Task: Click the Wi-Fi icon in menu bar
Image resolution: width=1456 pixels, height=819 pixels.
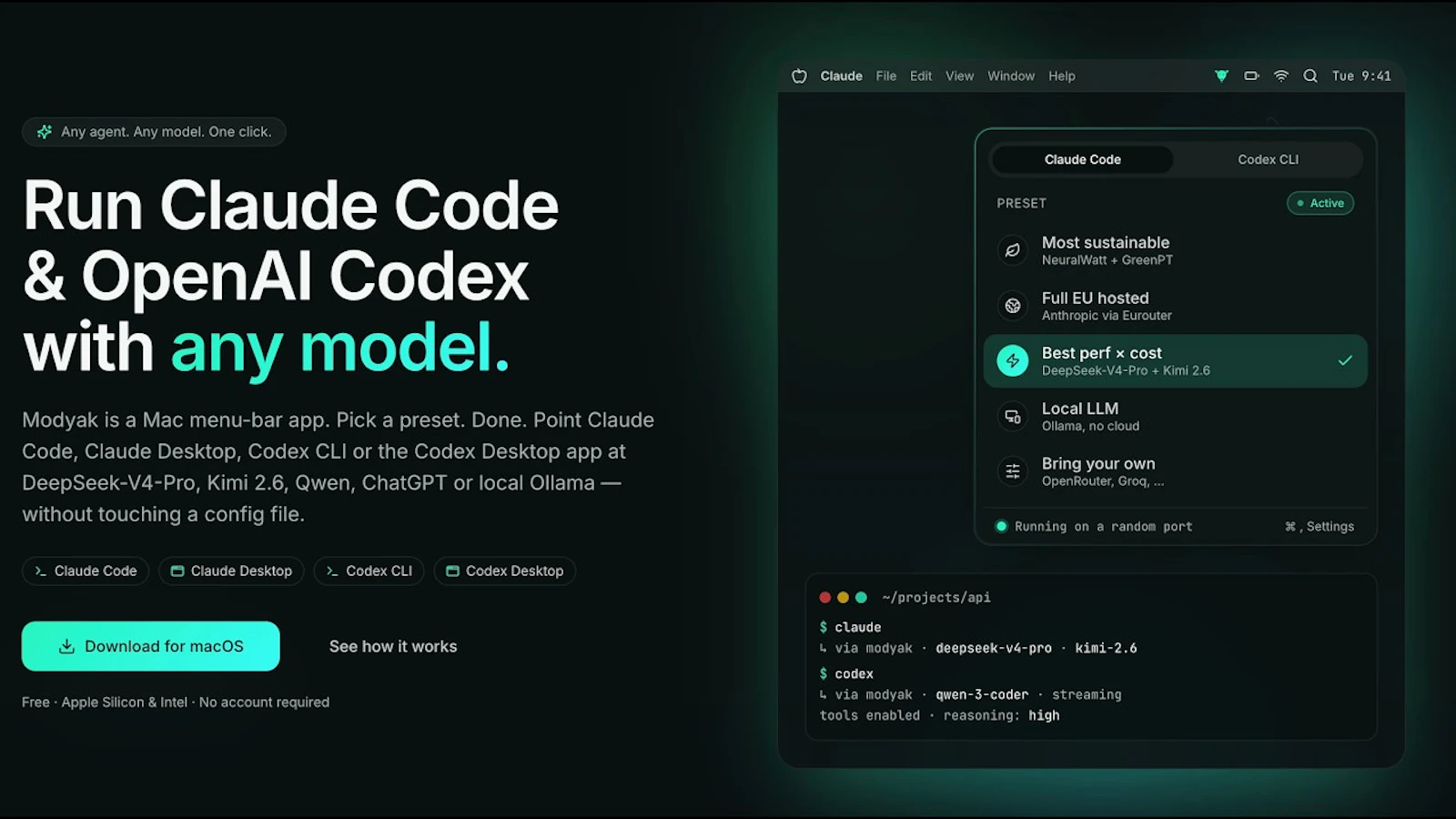Action: tap(1281, 76)
